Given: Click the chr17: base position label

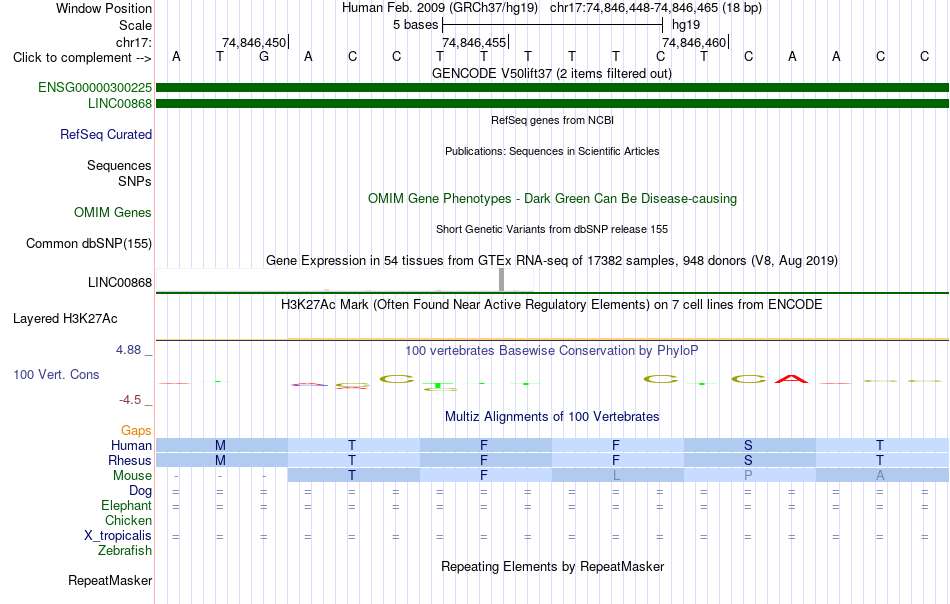Looking at the screenshot, I should click(x=134, y=42).
